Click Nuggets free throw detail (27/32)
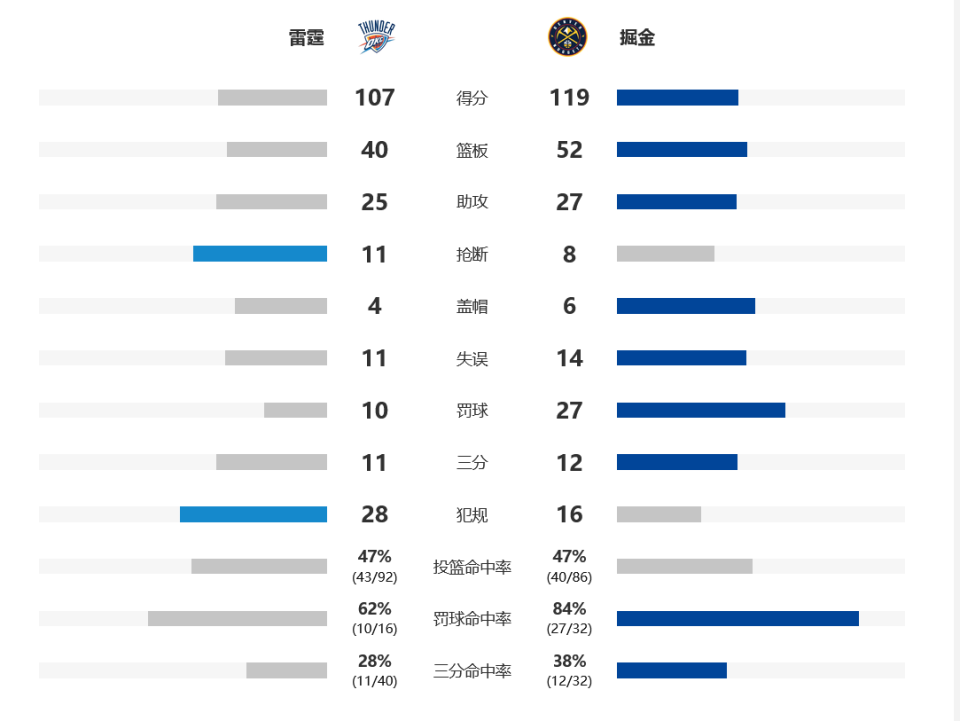 click(x=569, y=629)
